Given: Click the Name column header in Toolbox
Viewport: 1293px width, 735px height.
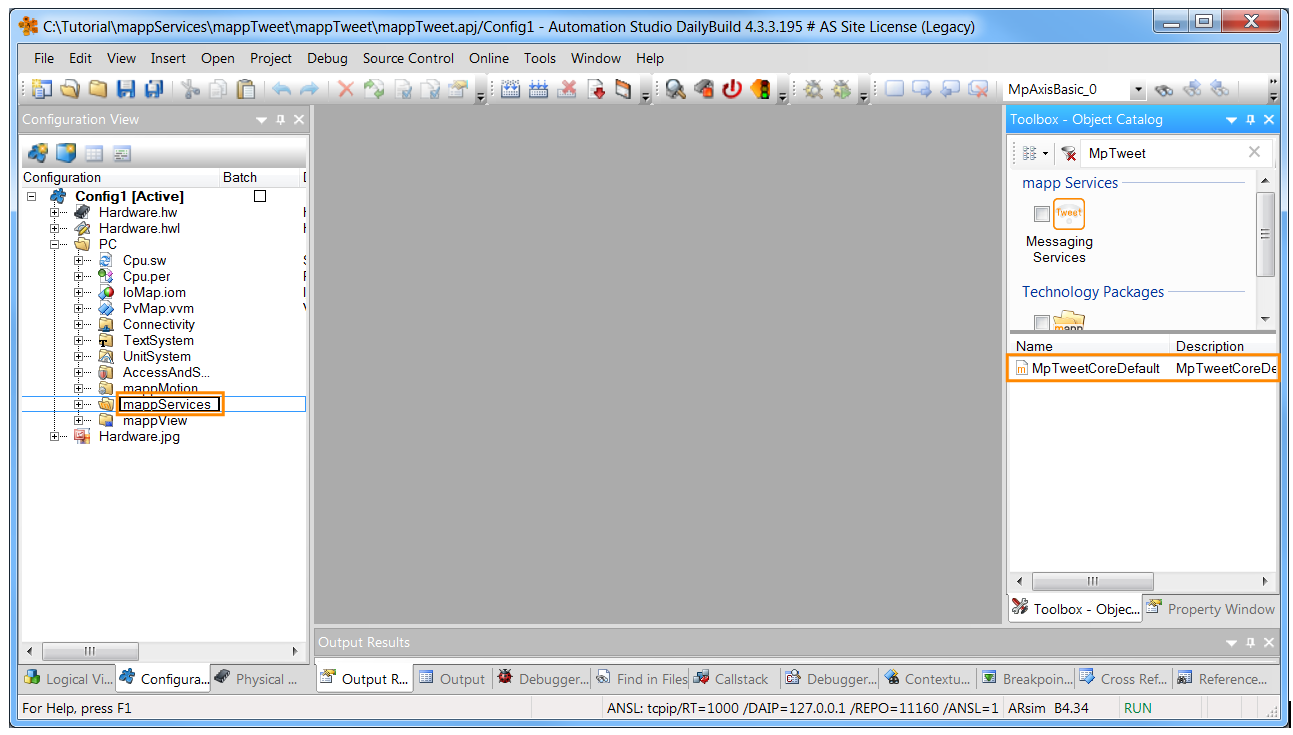Looking at the screenshot, I should [x=1089, y=346].
